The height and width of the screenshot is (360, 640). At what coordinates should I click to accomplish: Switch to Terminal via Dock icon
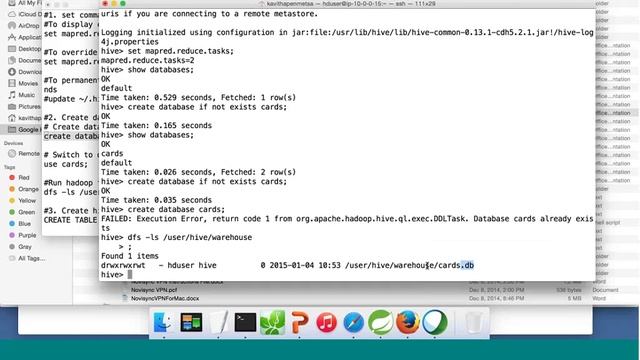(x=245, y=322)
